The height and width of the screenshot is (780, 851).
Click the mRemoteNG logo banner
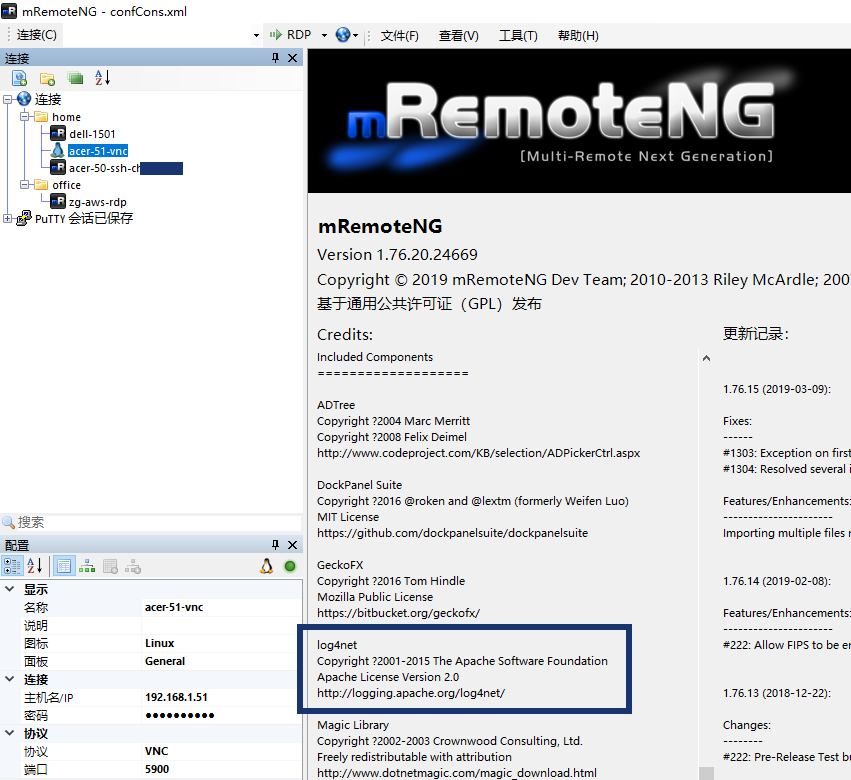tap(579, 121)
